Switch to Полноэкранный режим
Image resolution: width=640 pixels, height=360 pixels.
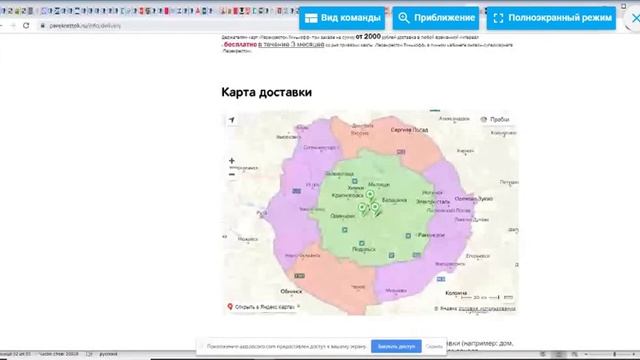(551, 18)
